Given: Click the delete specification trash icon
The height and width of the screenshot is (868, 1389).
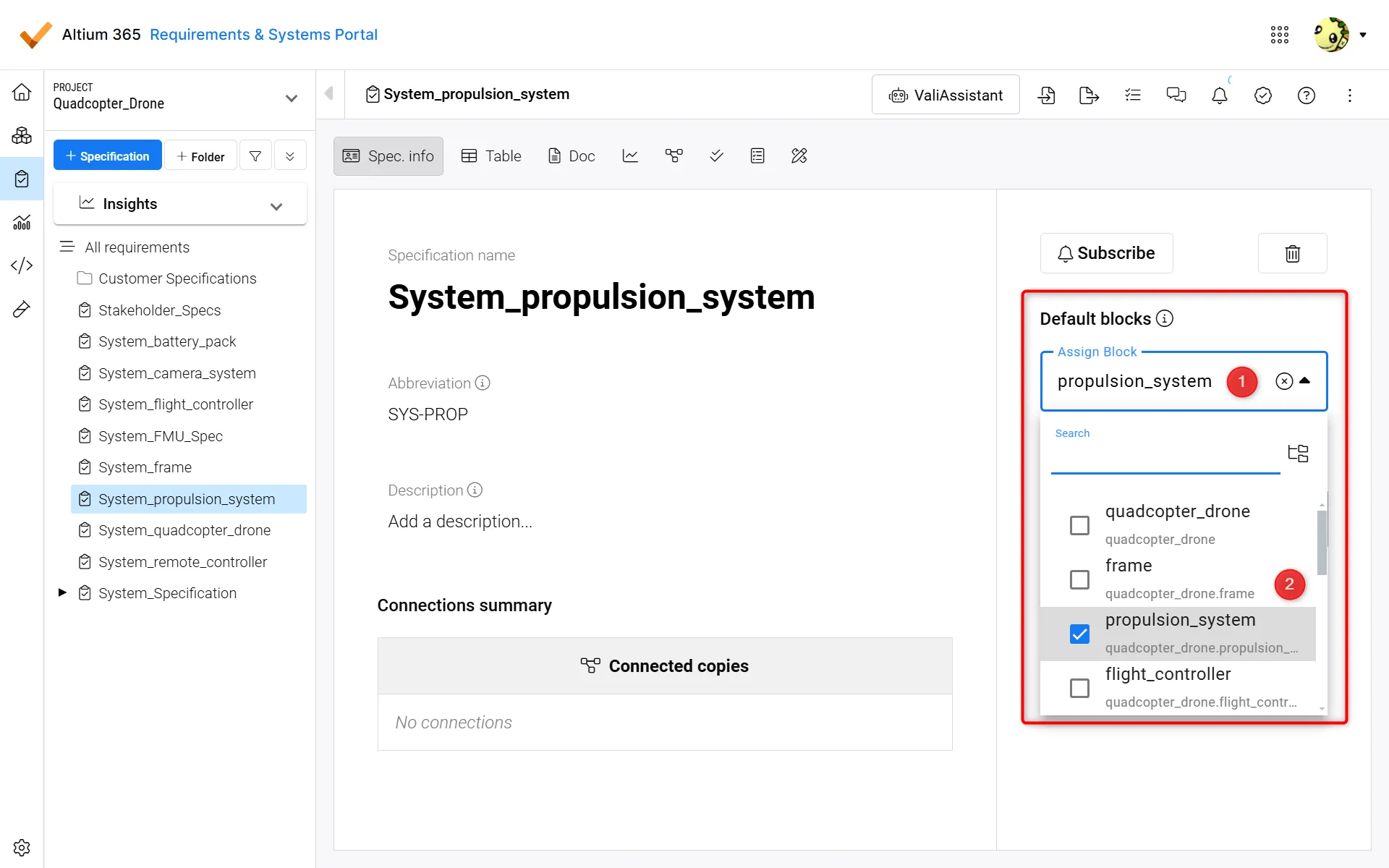Looking at the screenshot, I should (1292, 253).
